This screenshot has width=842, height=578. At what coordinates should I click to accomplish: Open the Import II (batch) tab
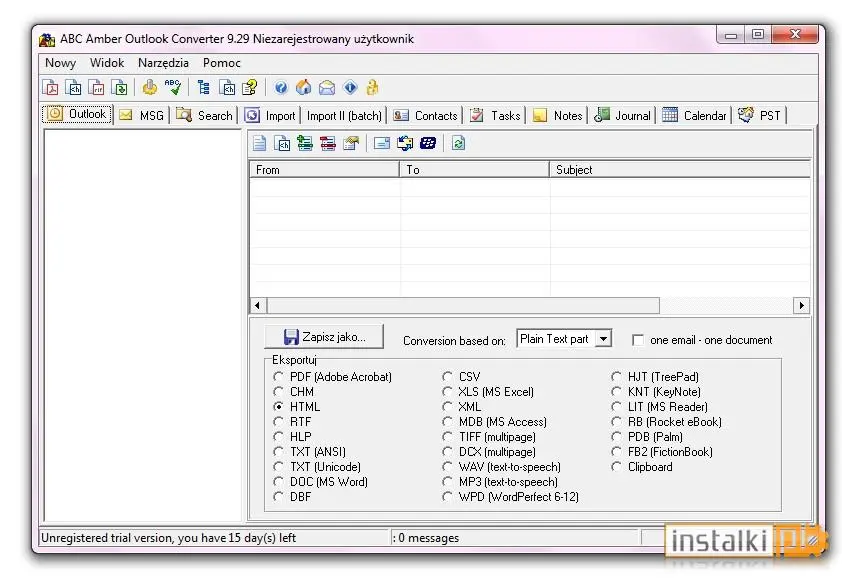(344, 115)
